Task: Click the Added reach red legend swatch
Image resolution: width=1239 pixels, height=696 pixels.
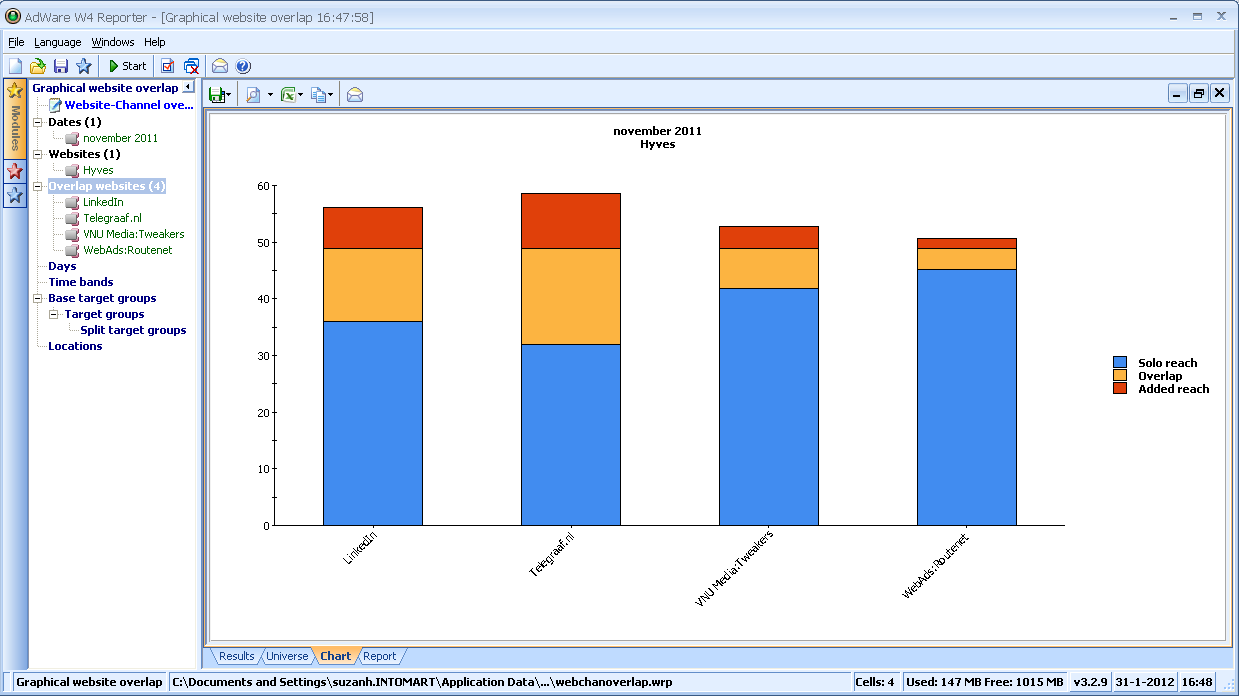Action: tap(1120, 388)
